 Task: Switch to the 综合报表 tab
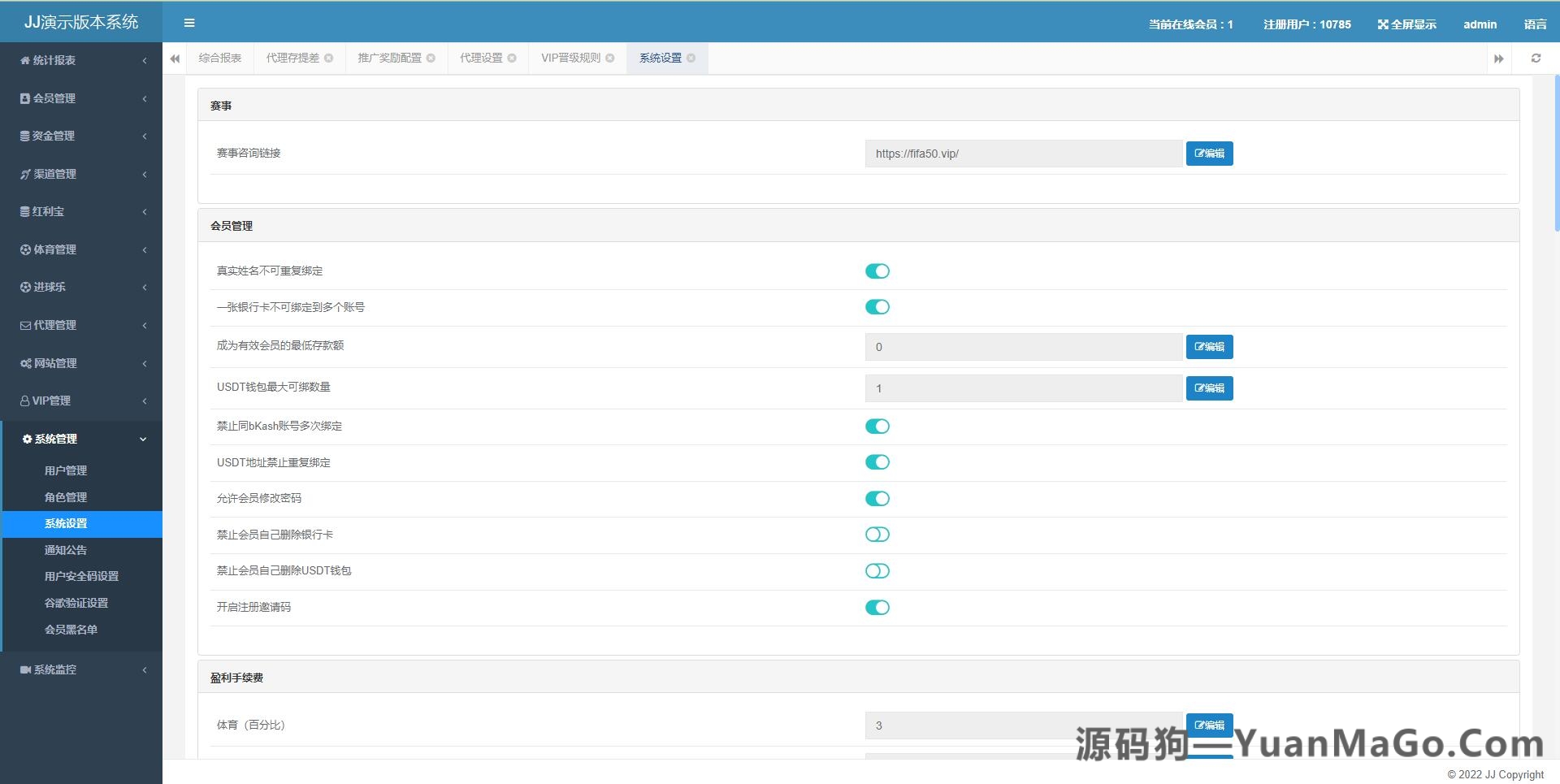(220, 58)
